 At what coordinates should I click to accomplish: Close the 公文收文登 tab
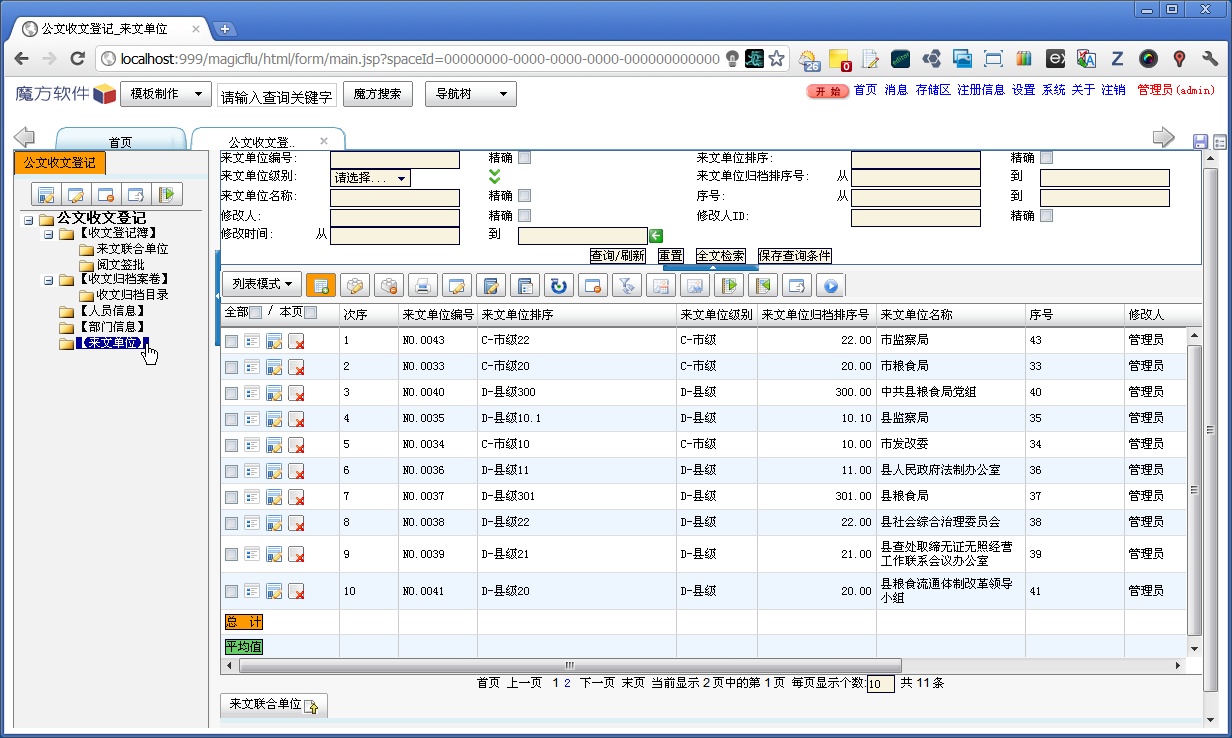tap(323, 141)
